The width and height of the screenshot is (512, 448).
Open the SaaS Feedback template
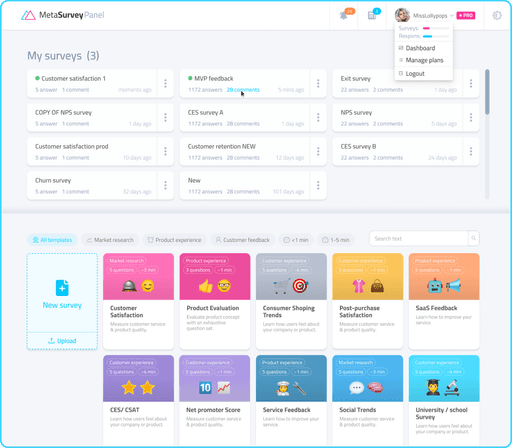coord(444,301)
